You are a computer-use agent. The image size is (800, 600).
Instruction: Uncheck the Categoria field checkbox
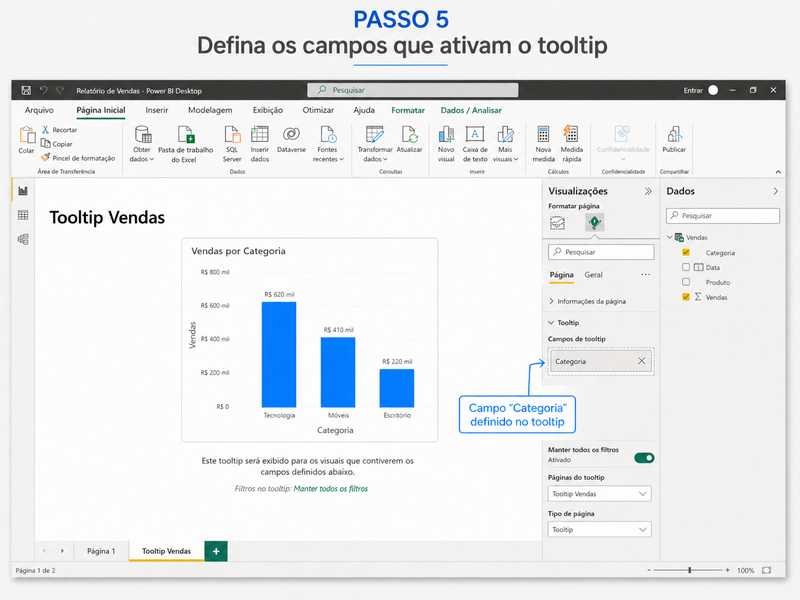coord(686,252)
